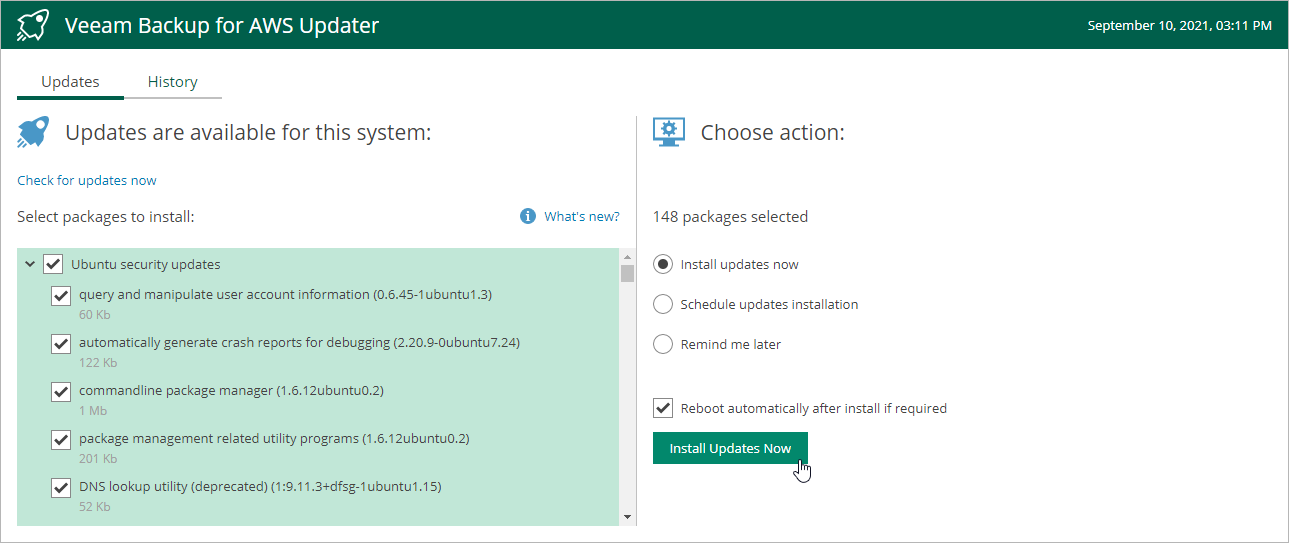1289x543 pixels.
Task: Uncheck the commandline package manager package
Action: [x=61, y=391]
